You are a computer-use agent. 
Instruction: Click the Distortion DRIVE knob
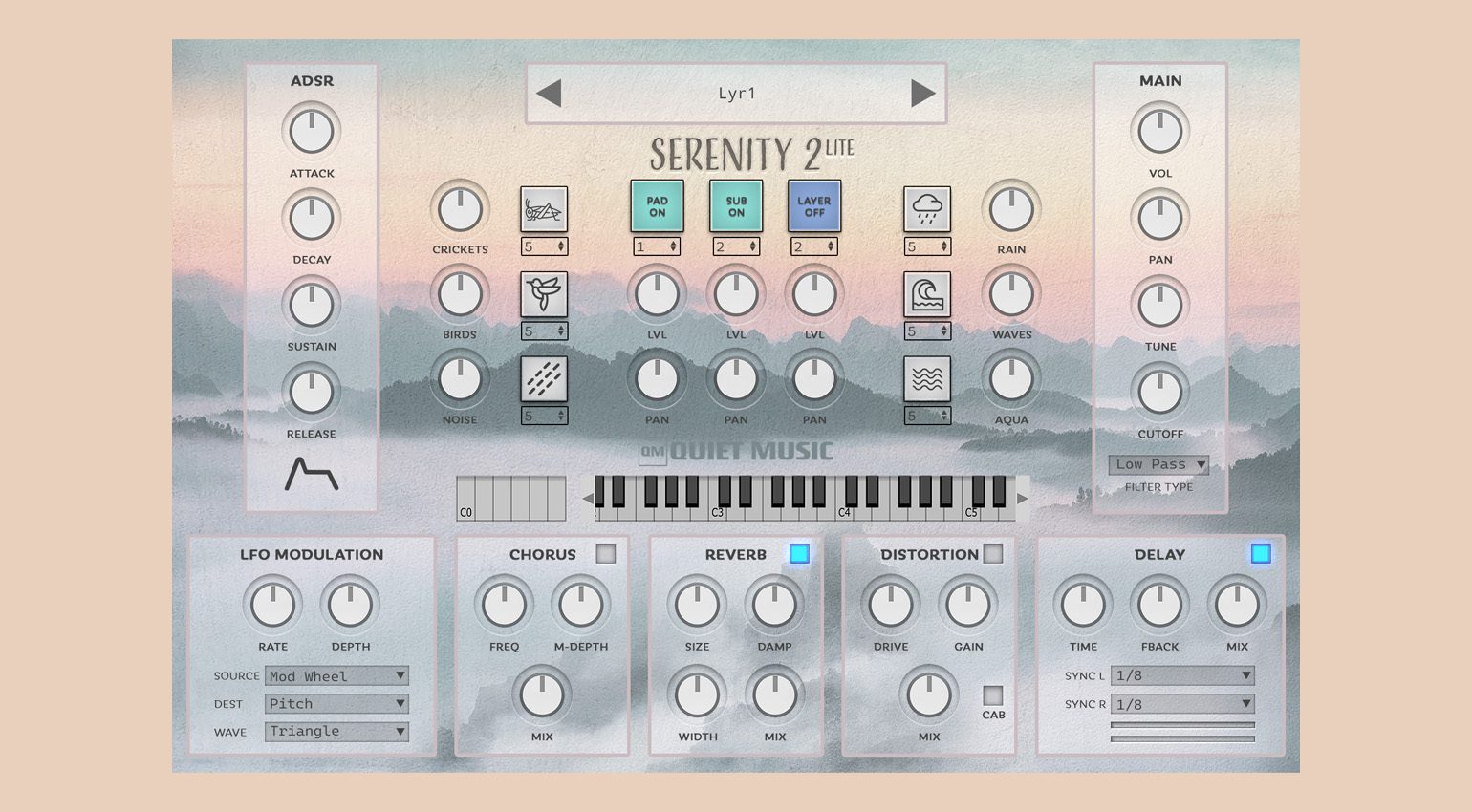coord(891,605)
